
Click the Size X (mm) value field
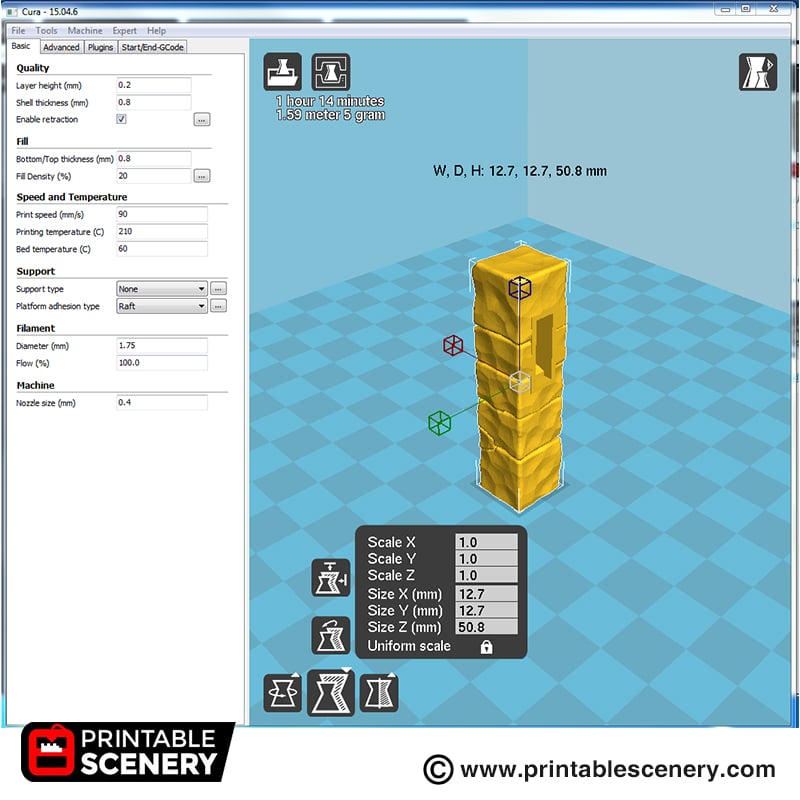[x=486, y=594]
